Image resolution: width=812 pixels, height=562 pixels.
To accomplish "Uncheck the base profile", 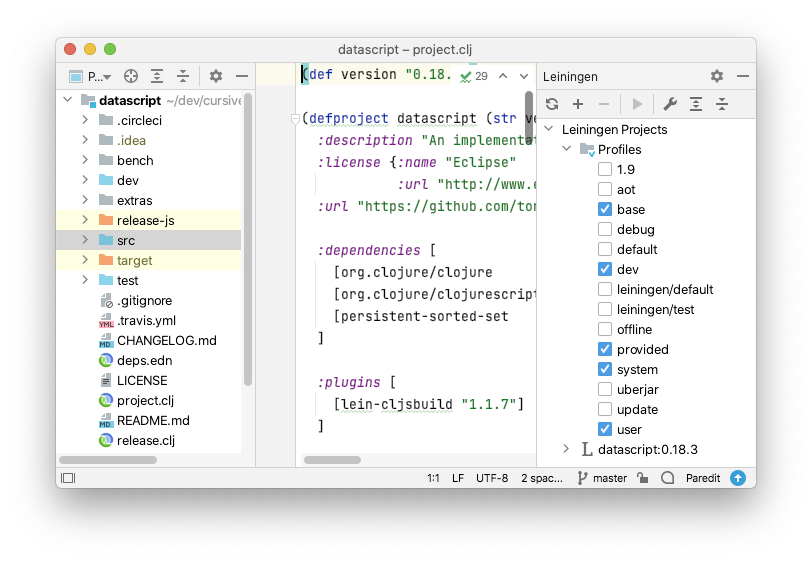I will coord(604,209).
